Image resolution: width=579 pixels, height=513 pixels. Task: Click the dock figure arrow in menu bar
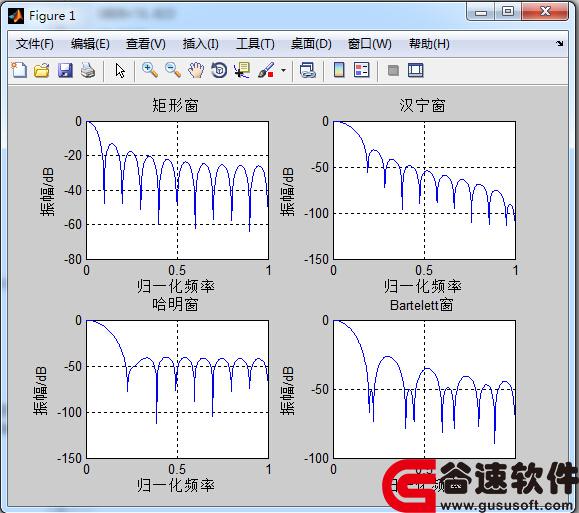pos(559,43)
